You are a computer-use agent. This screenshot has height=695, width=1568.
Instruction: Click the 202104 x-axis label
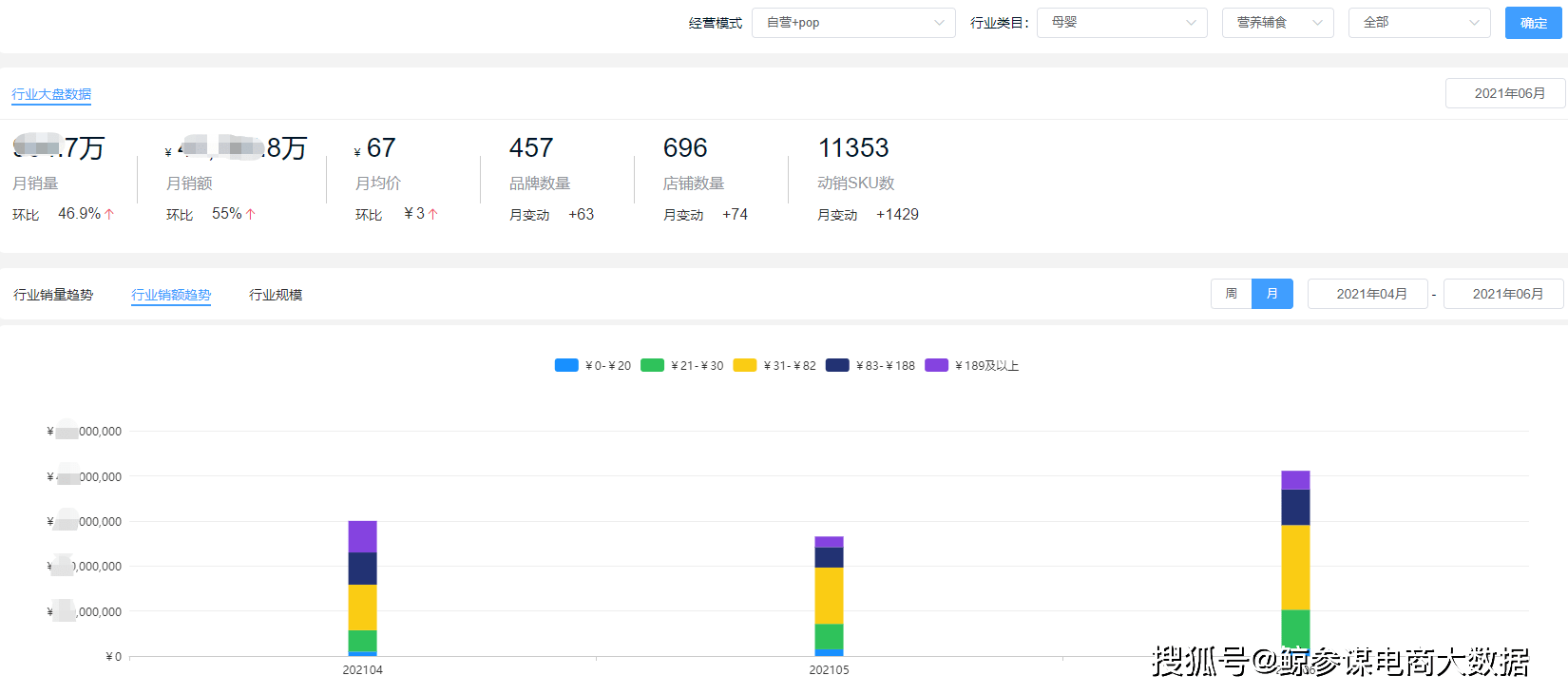tap(363, 670)
